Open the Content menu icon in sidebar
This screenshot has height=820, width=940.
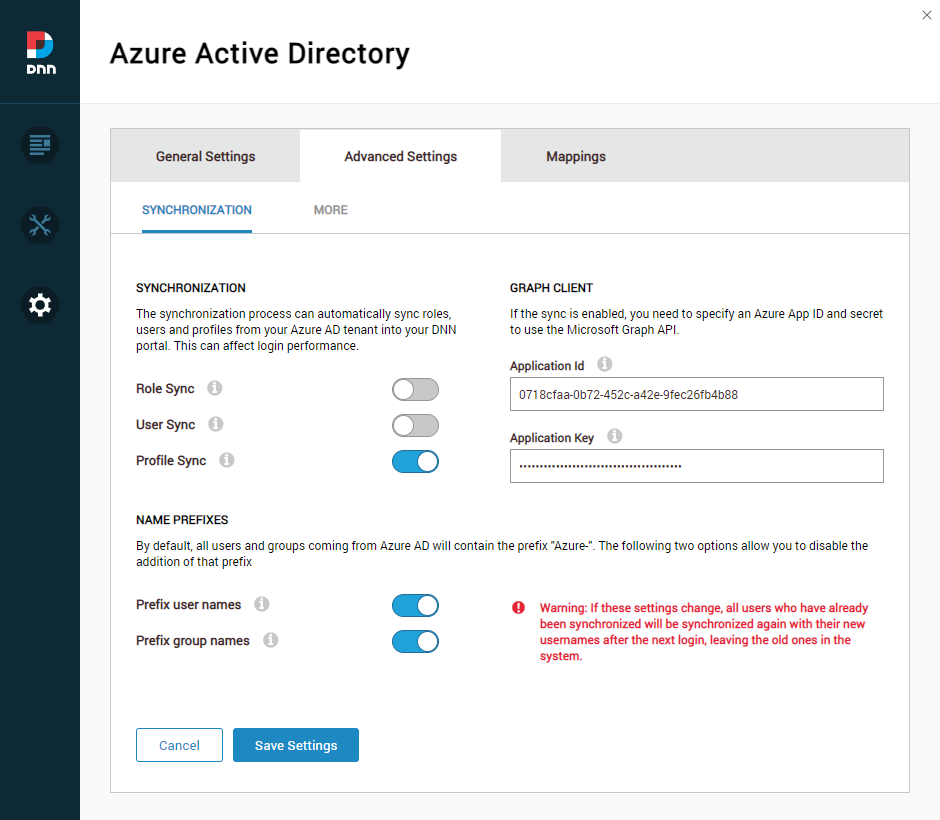pyautogui.click(x=40, y=145)
